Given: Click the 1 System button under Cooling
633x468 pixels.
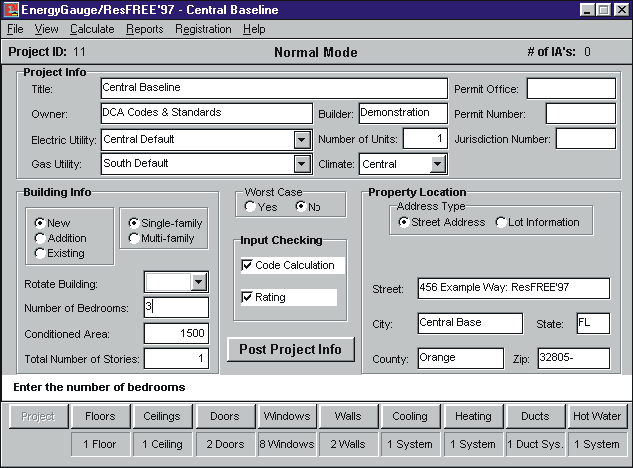Looking at the screenshot, I should tap(410, 444).
